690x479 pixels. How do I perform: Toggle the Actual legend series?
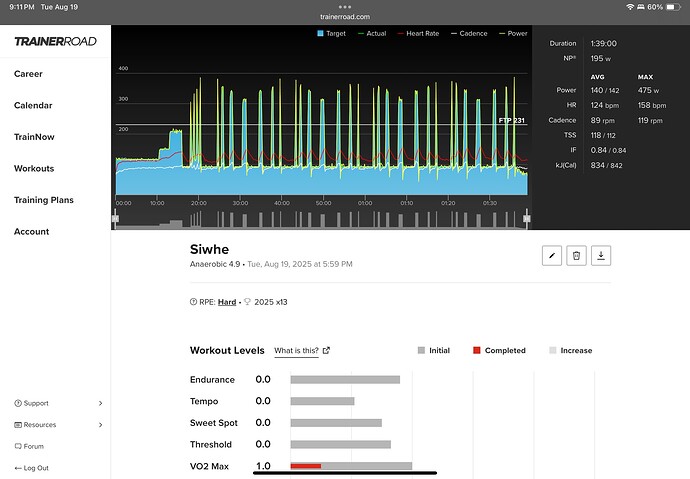[x=372, y=33]
